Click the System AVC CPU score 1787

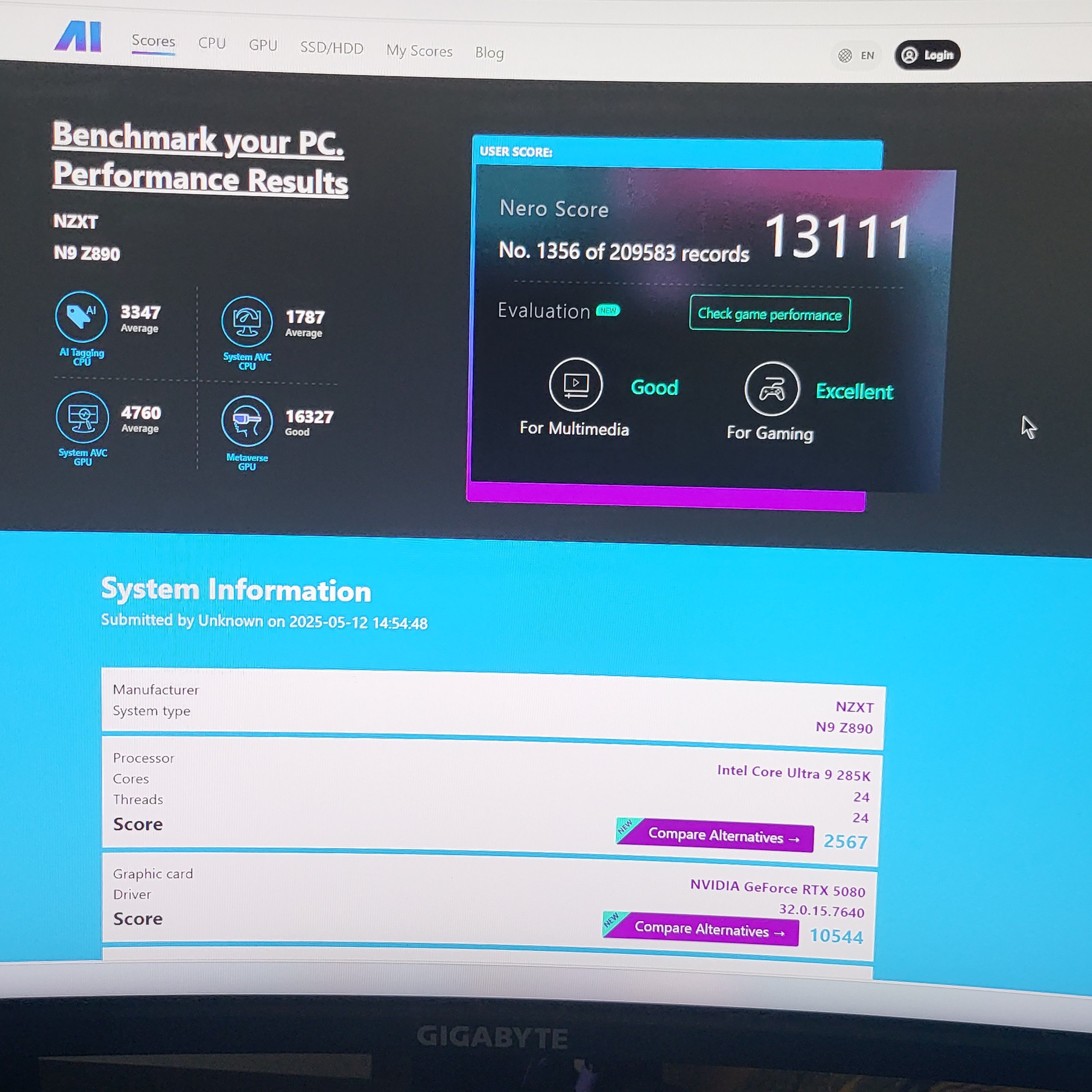point(305,316)
